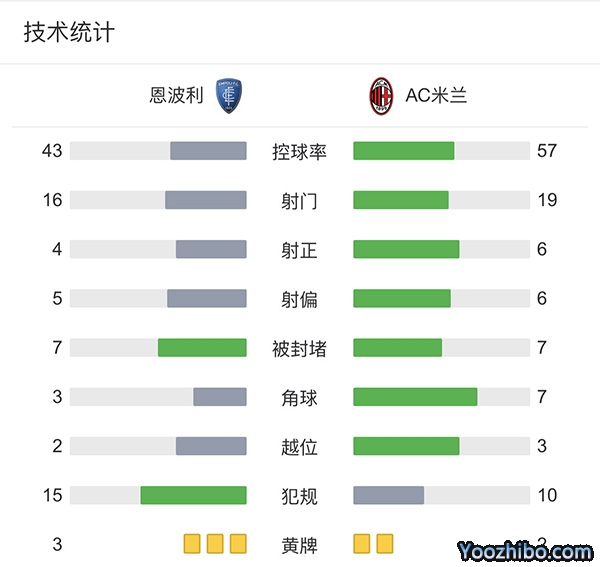
Task: Click Empoli's third yellow card icon
Action: 238,544
